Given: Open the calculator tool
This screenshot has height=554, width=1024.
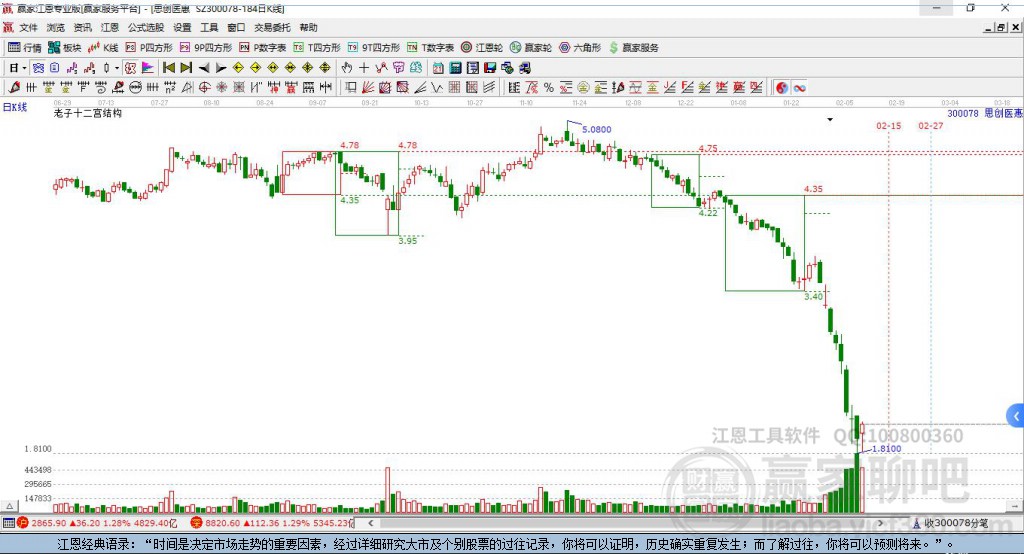Looking at the screenshot, I should (455, 68).
